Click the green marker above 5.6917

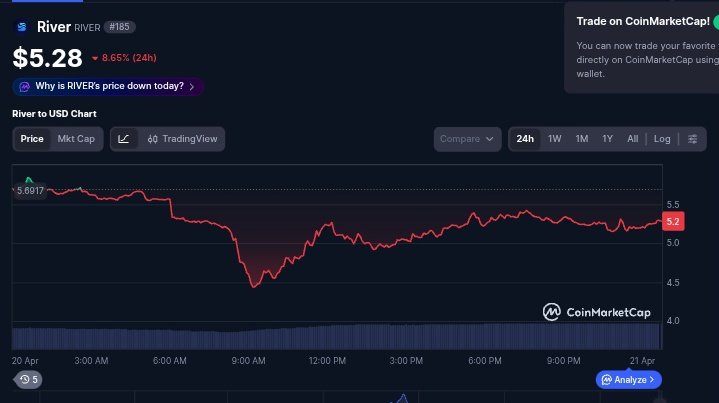[28, 179]
